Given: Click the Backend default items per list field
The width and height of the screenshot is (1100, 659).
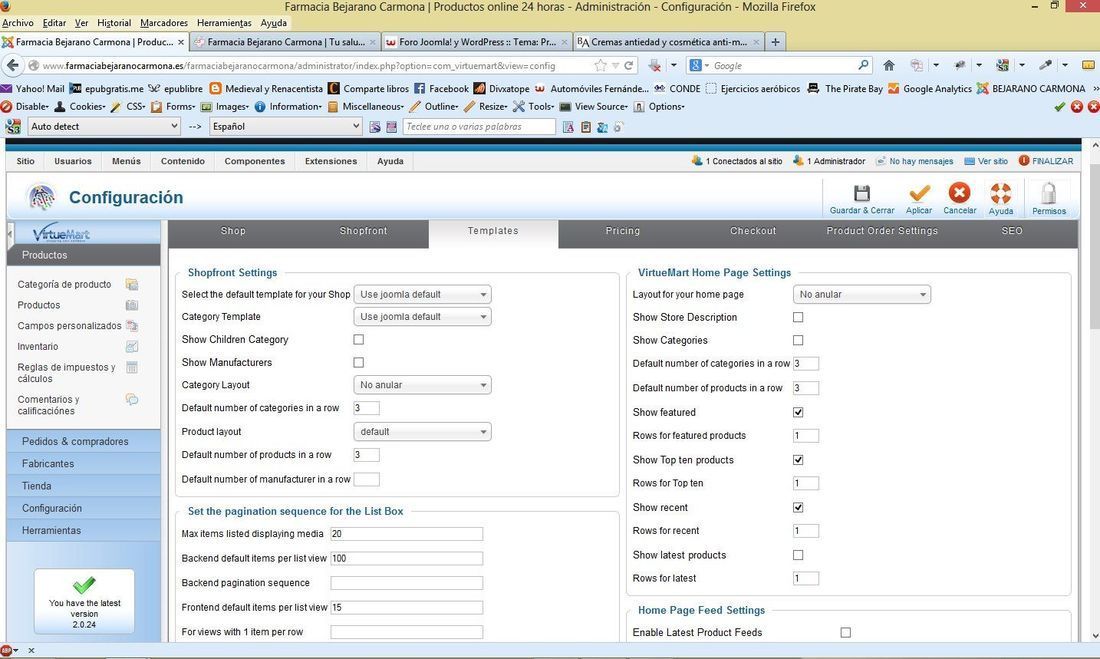Looking at the screenshot, I should click(407, 559).
